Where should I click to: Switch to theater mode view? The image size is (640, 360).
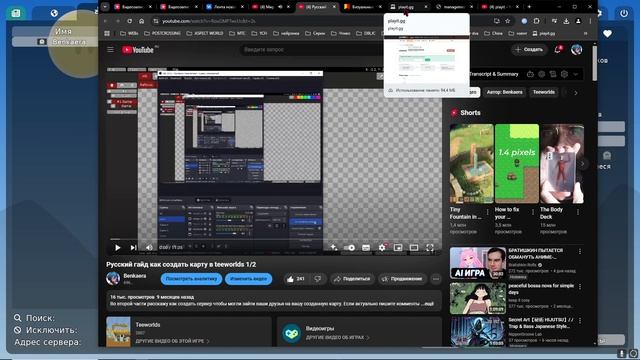414,247
